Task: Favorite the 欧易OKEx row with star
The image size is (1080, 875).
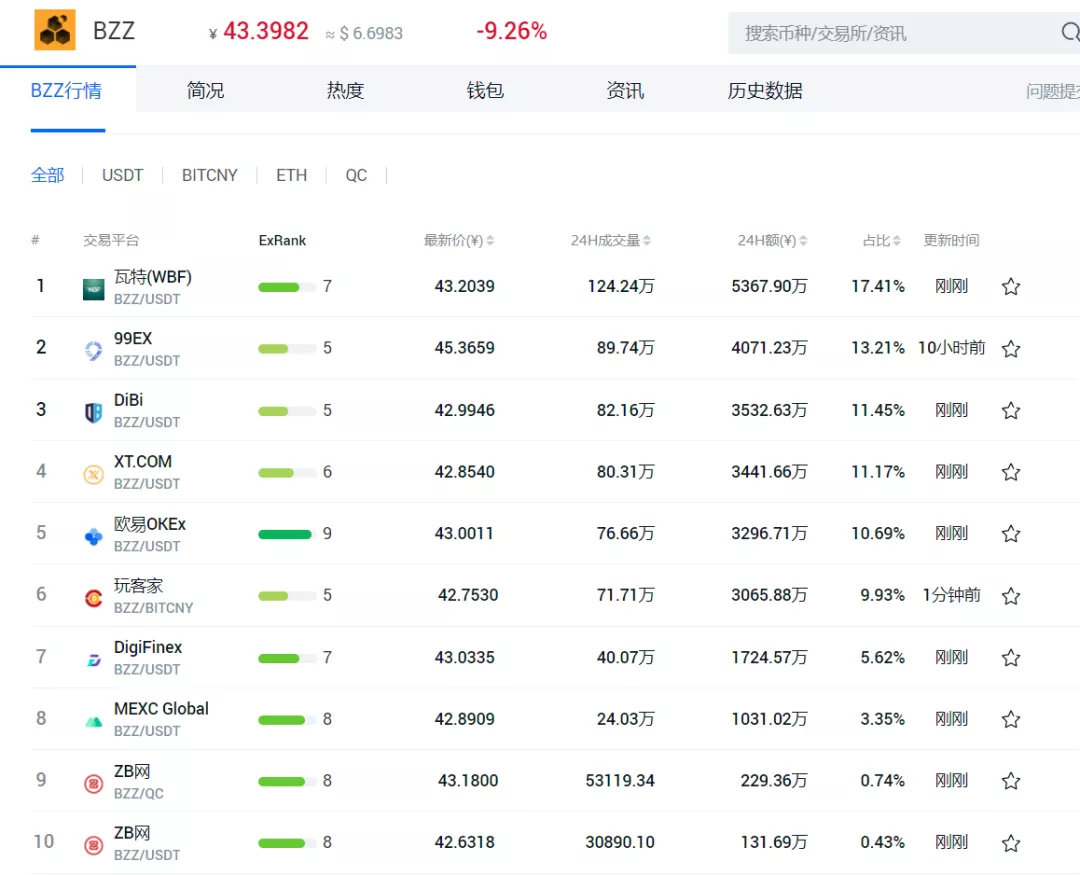Action: 1010,534
